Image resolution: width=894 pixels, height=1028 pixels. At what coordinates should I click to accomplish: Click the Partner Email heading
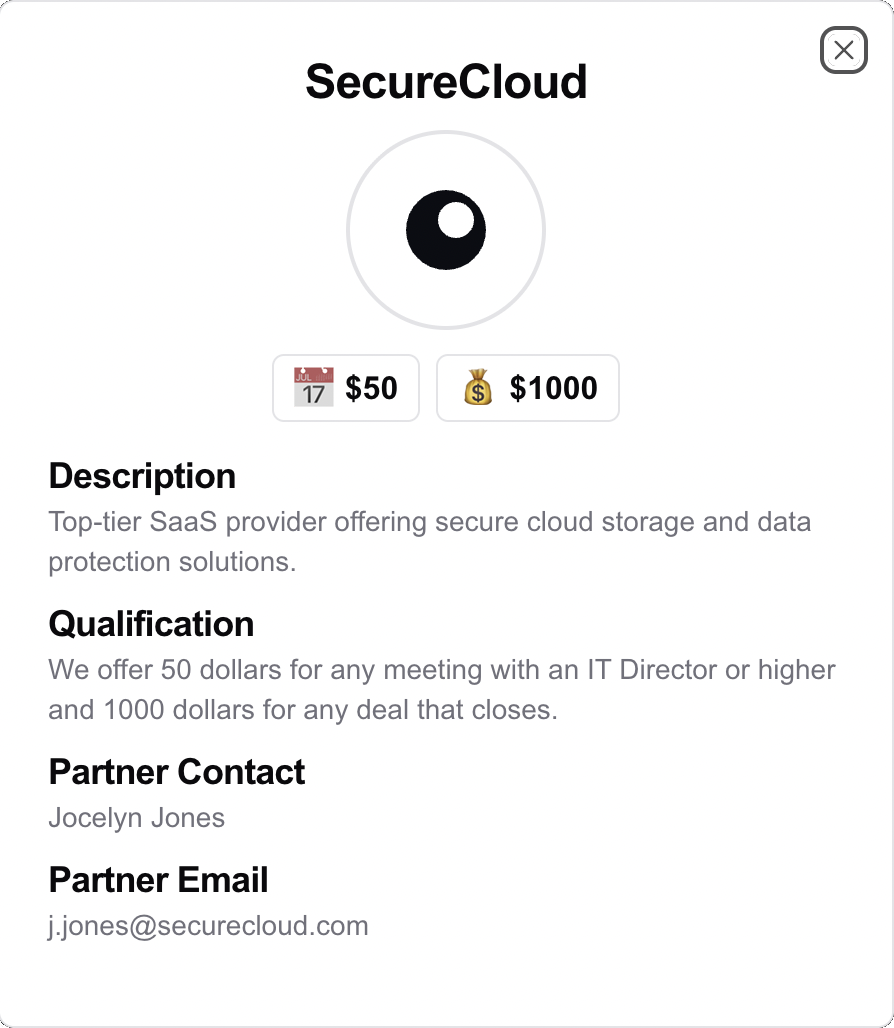coord(158,880)
